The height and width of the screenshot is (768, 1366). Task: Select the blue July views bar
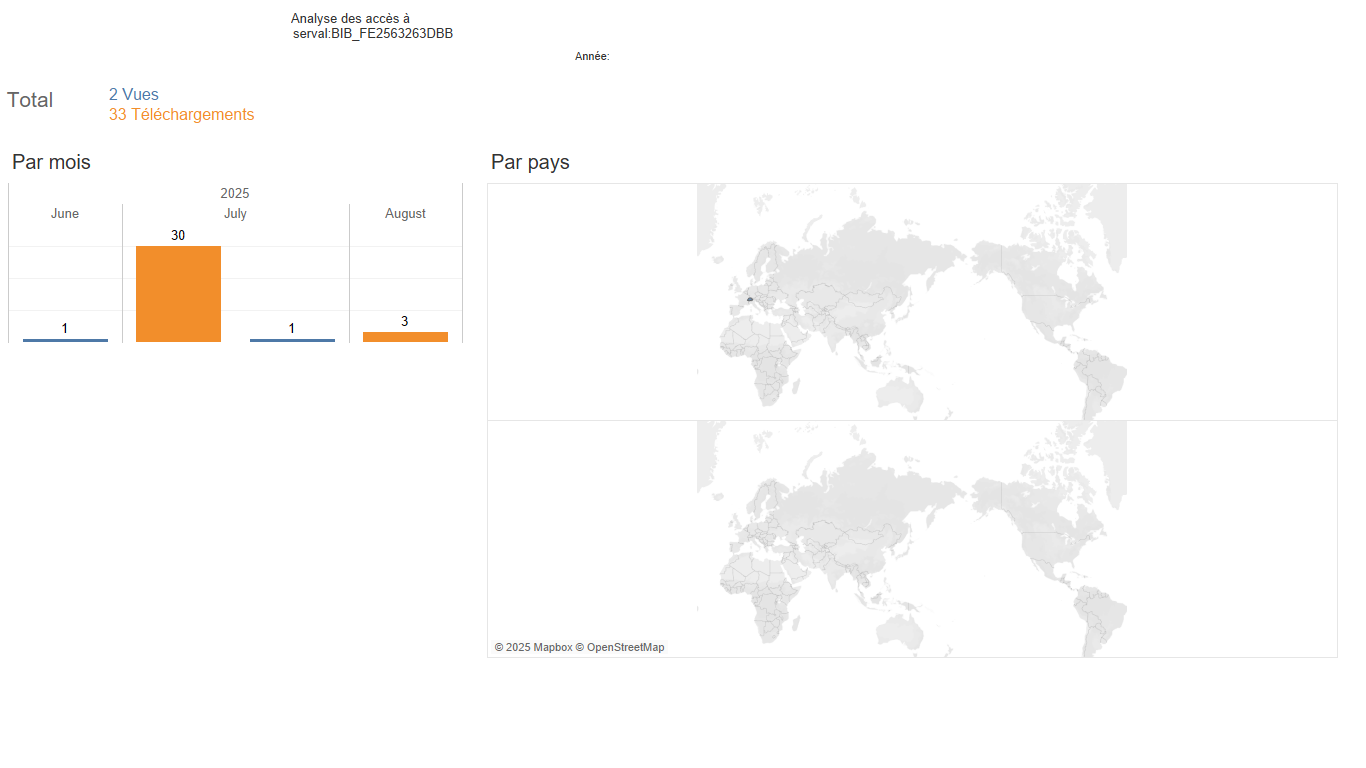pyautogui.click(x=292, y=340)
